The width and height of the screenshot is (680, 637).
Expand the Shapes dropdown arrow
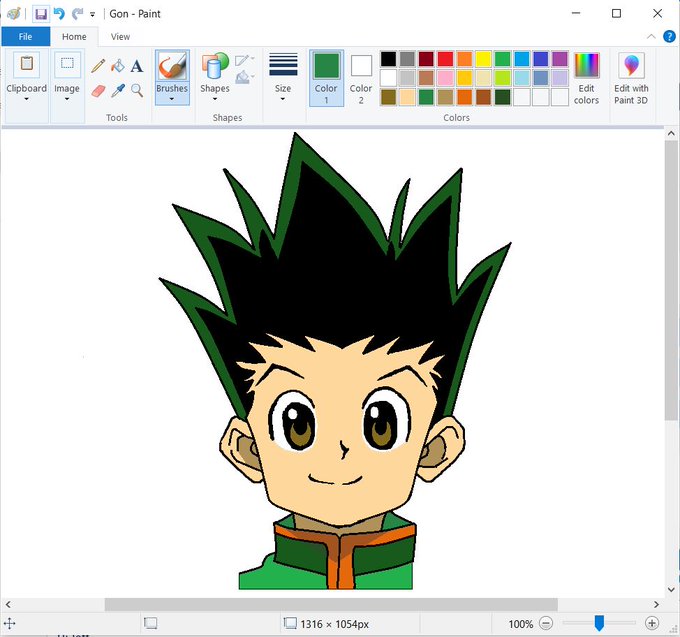click(215, 99)
